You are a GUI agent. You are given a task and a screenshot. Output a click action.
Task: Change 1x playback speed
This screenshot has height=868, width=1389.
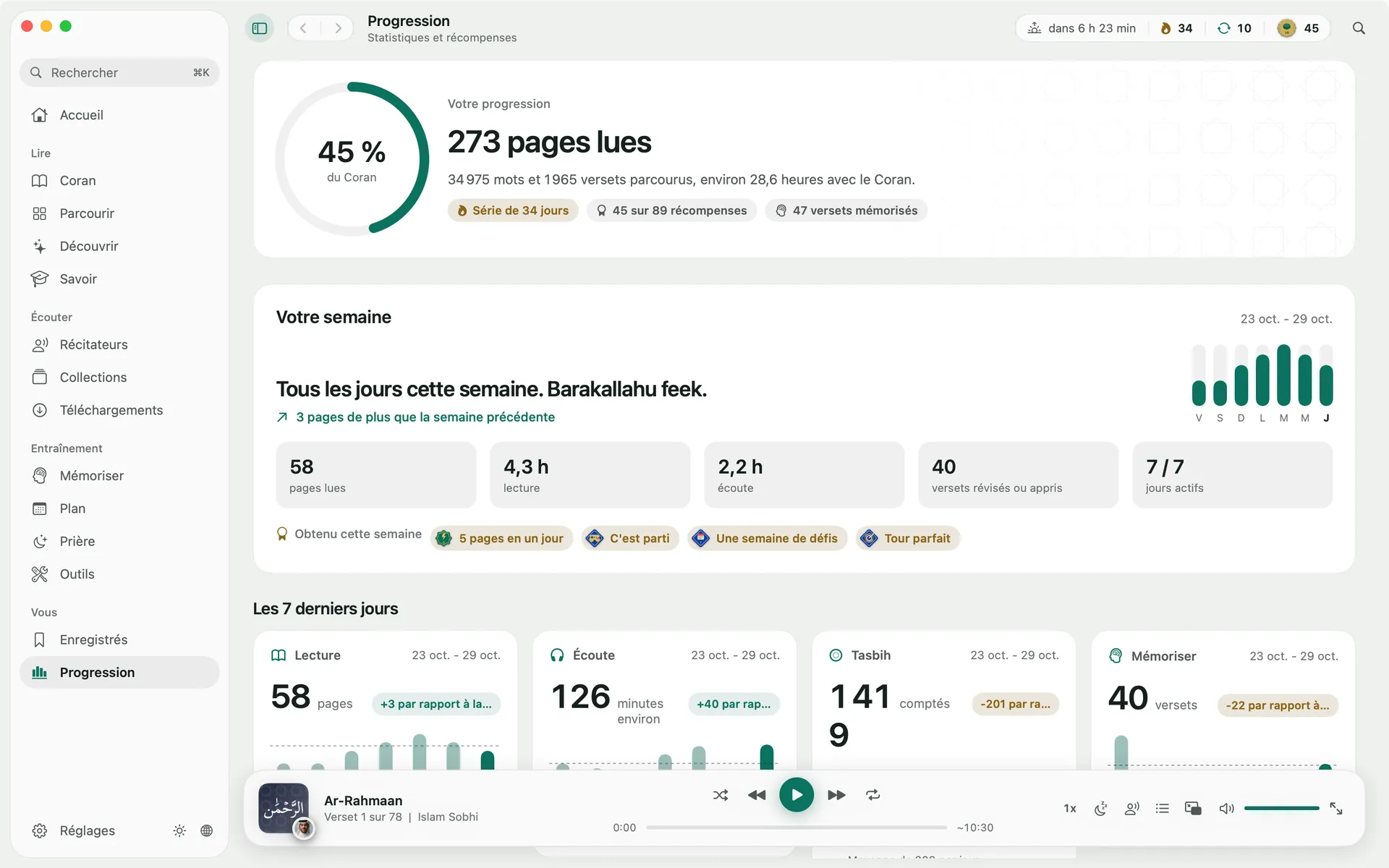point(1070,809)
